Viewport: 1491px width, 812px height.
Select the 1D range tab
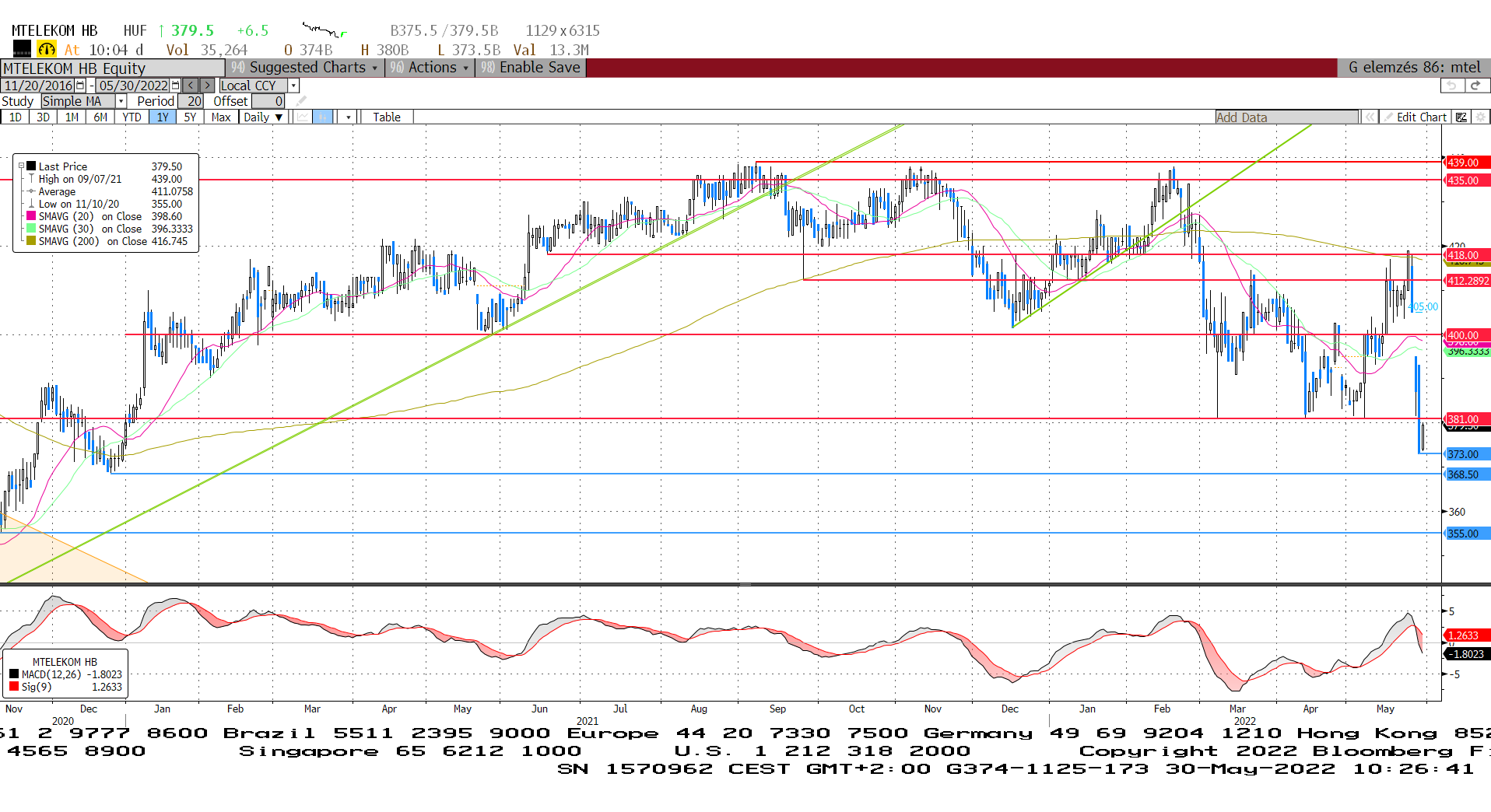click(x=15, y=117)
